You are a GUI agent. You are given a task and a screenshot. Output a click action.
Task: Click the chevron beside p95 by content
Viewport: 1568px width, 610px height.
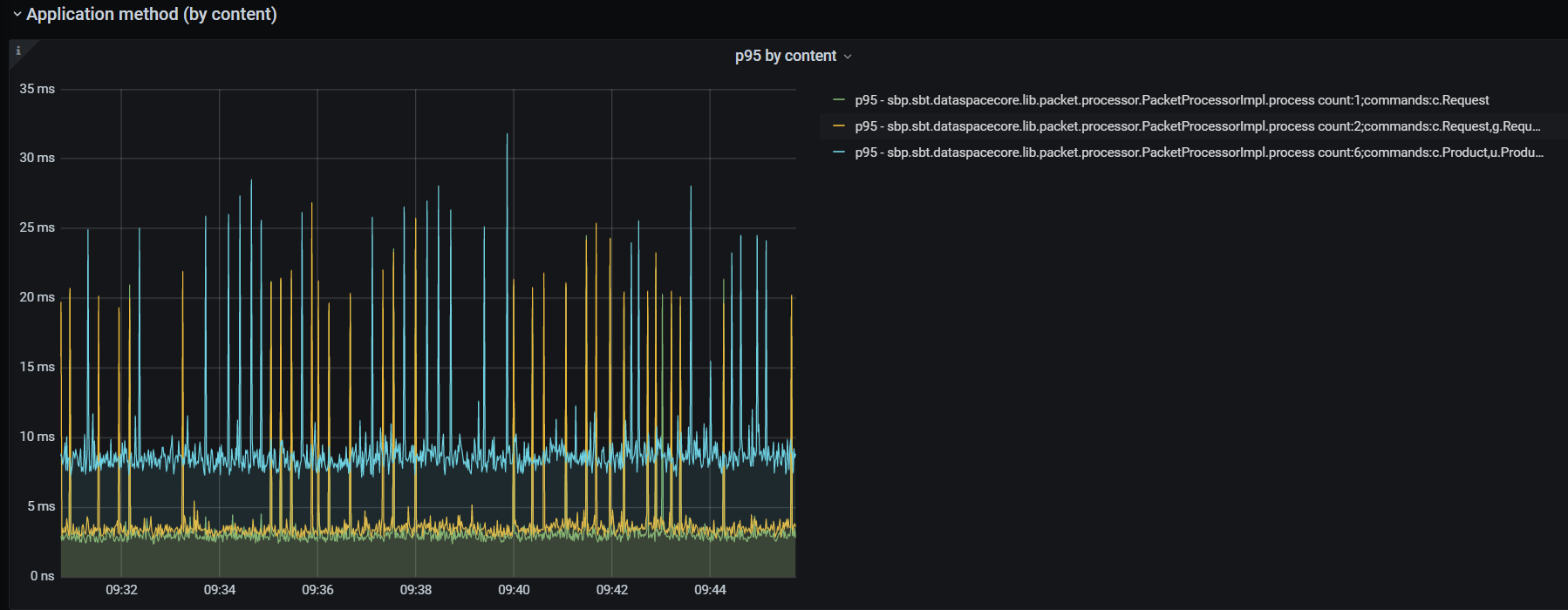(848, 57)
